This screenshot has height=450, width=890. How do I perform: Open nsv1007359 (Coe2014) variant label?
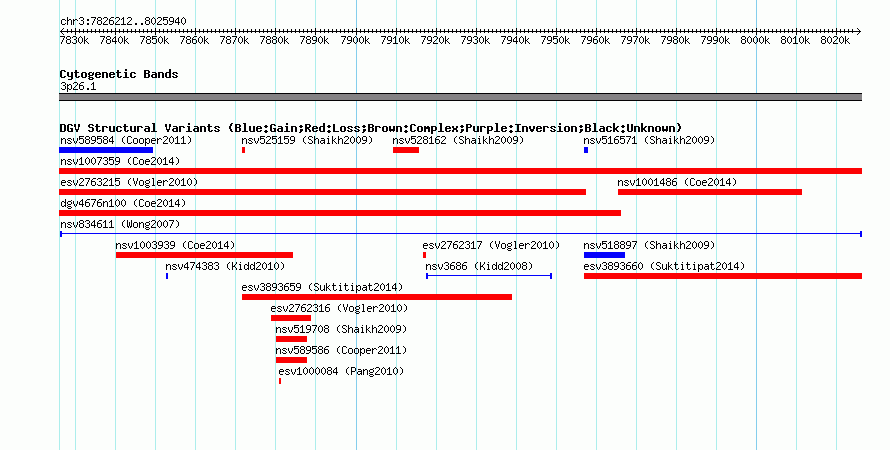tap(120, 161)
